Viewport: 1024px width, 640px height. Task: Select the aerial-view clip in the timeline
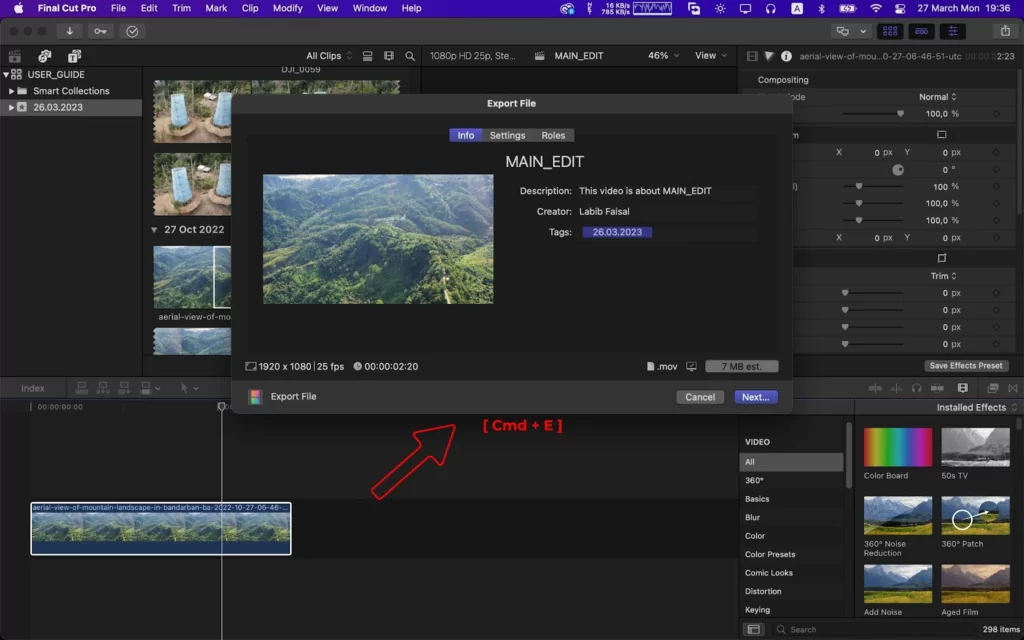pyautogui.click(x=161, y=528)
